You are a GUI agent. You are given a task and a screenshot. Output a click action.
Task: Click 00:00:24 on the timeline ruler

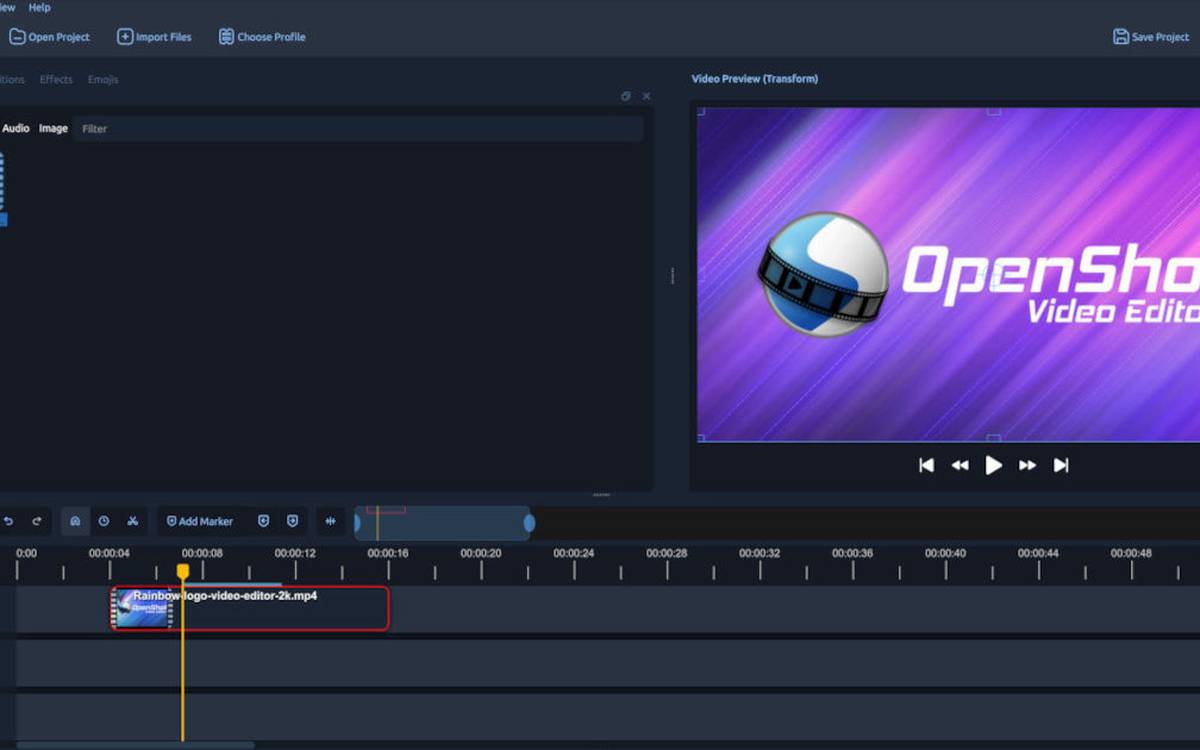(x=574, y=553)
